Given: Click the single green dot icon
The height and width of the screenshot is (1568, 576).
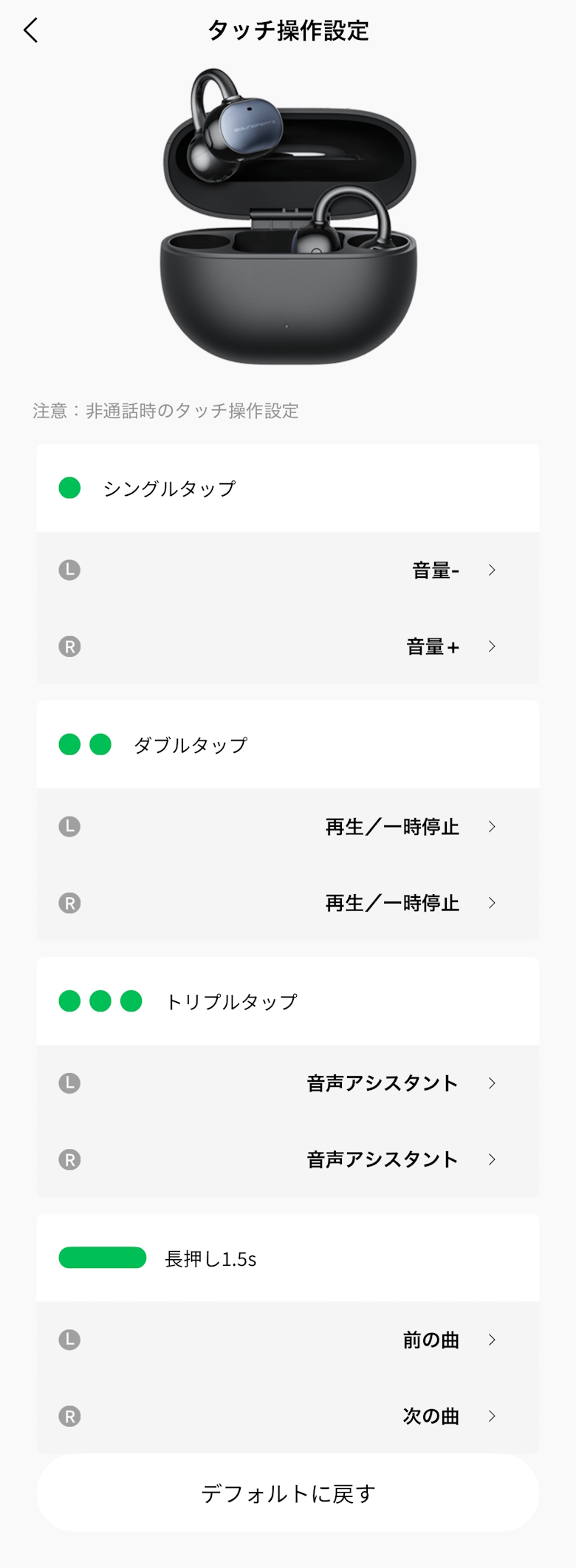Looking at the screenshot, I should [x=69, y=488].
